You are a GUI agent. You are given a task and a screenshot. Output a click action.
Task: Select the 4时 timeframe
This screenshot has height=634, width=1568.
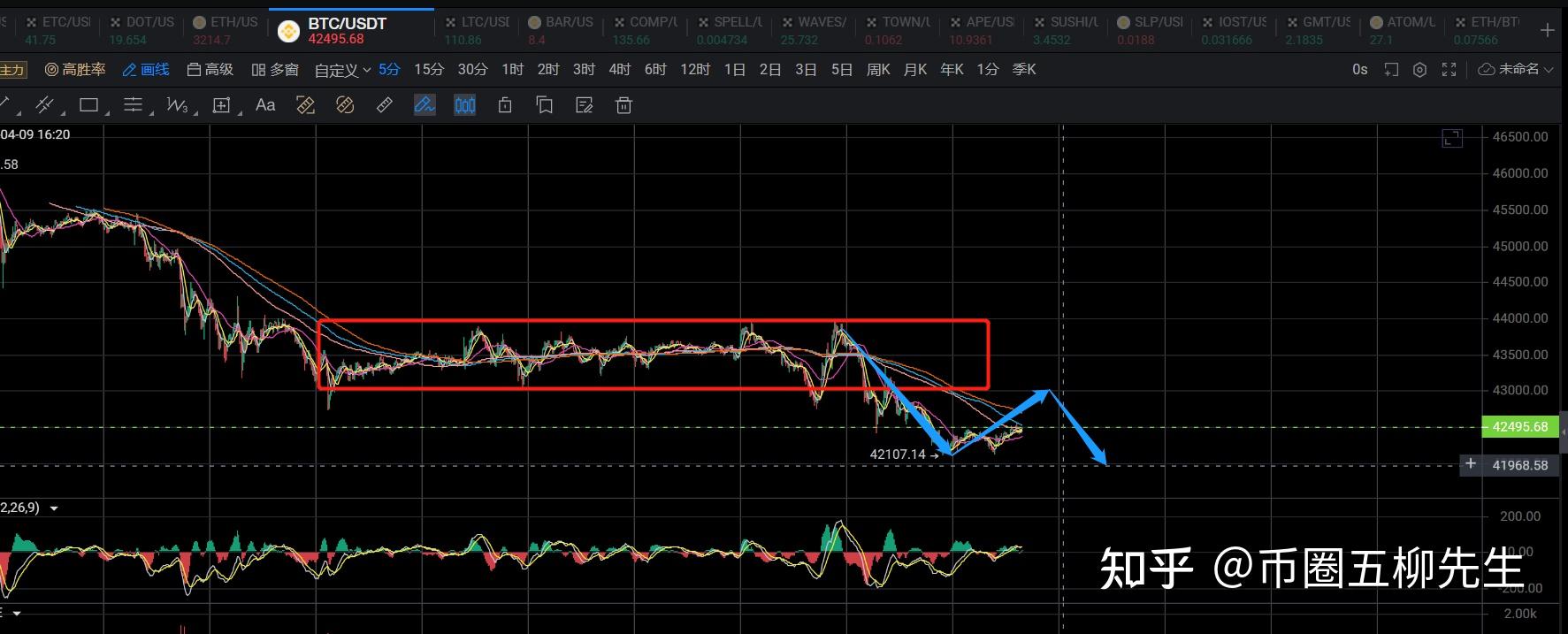620,69
